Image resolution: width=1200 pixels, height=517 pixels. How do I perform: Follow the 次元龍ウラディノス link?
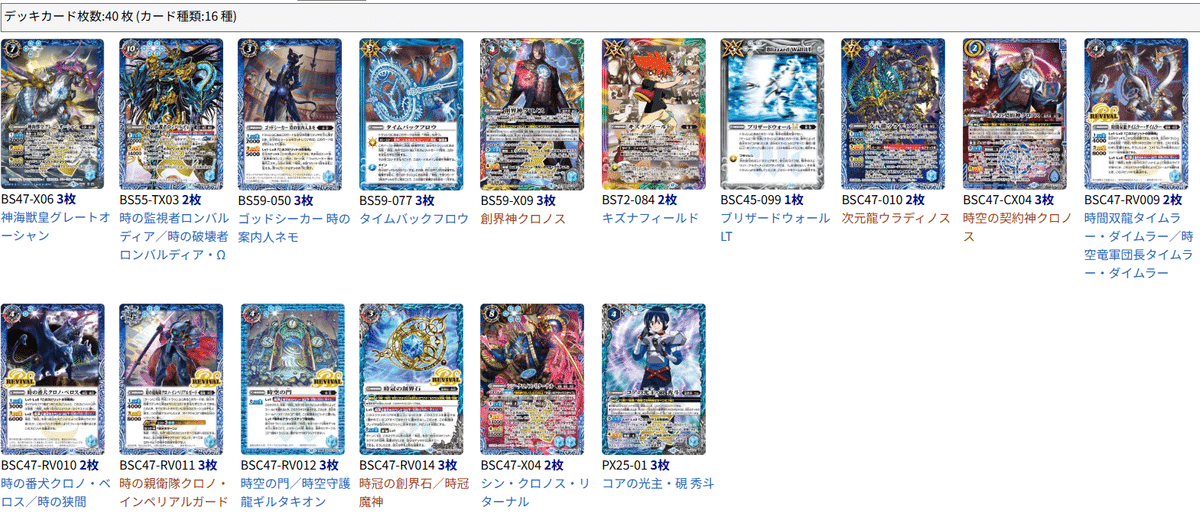pyautogui.click(x=896, y=218)
